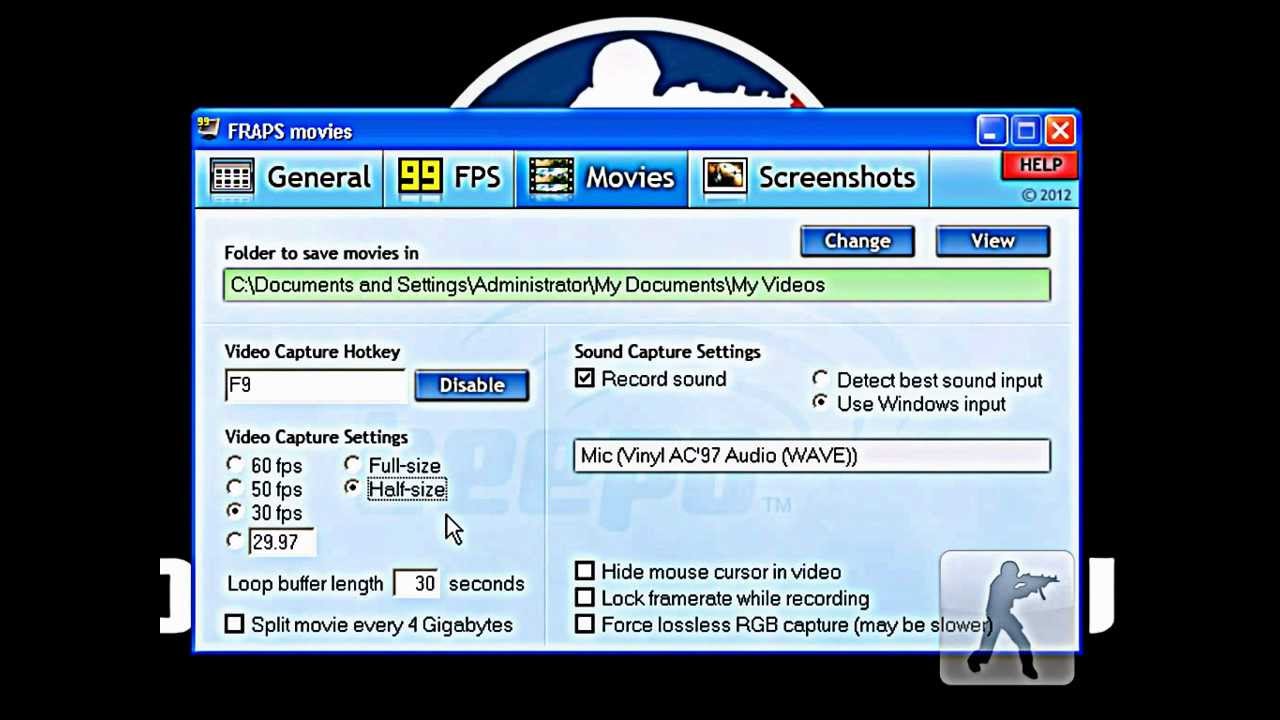The height and width of the screenshot is (720, 1280).
Task: Click the Video Capture Hotkey F9 field
Action: point(315,386)
